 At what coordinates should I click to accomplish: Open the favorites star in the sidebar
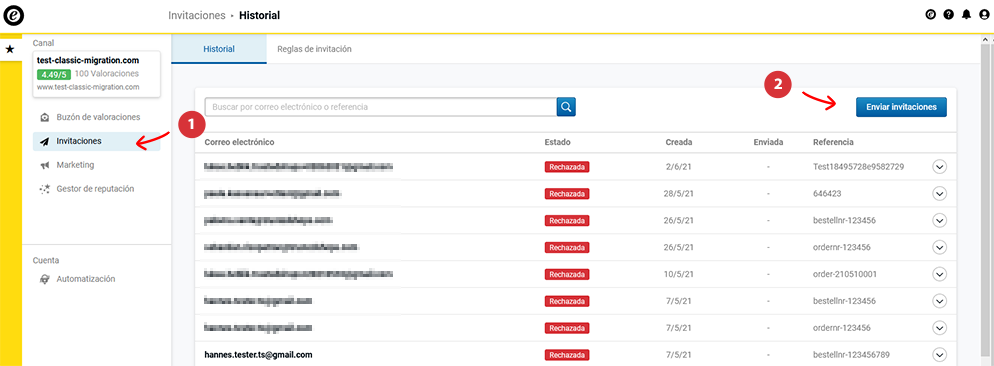pos(10,49)
